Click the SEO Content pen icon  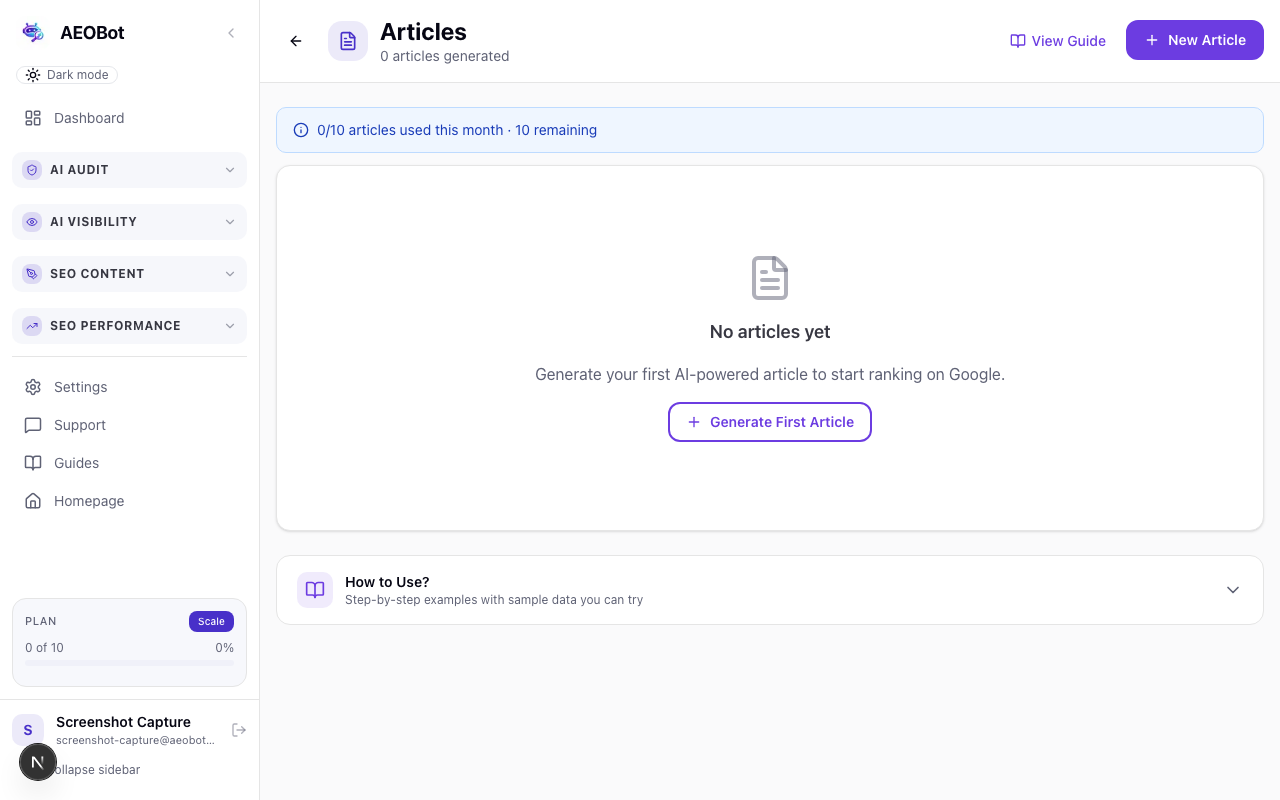point(32,274)
